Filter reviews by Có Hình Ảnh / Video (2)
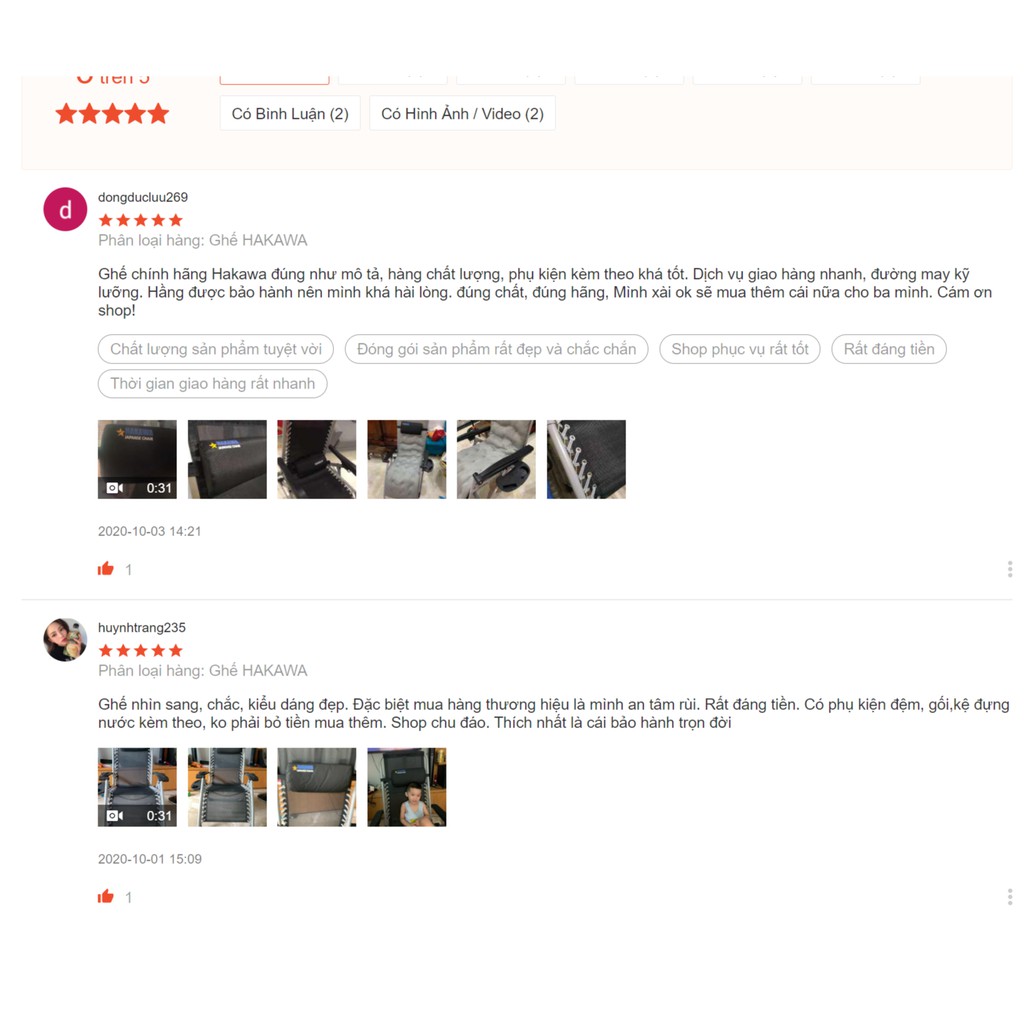The height and width of the screenshot is (1024, 1024). [462, 114]
